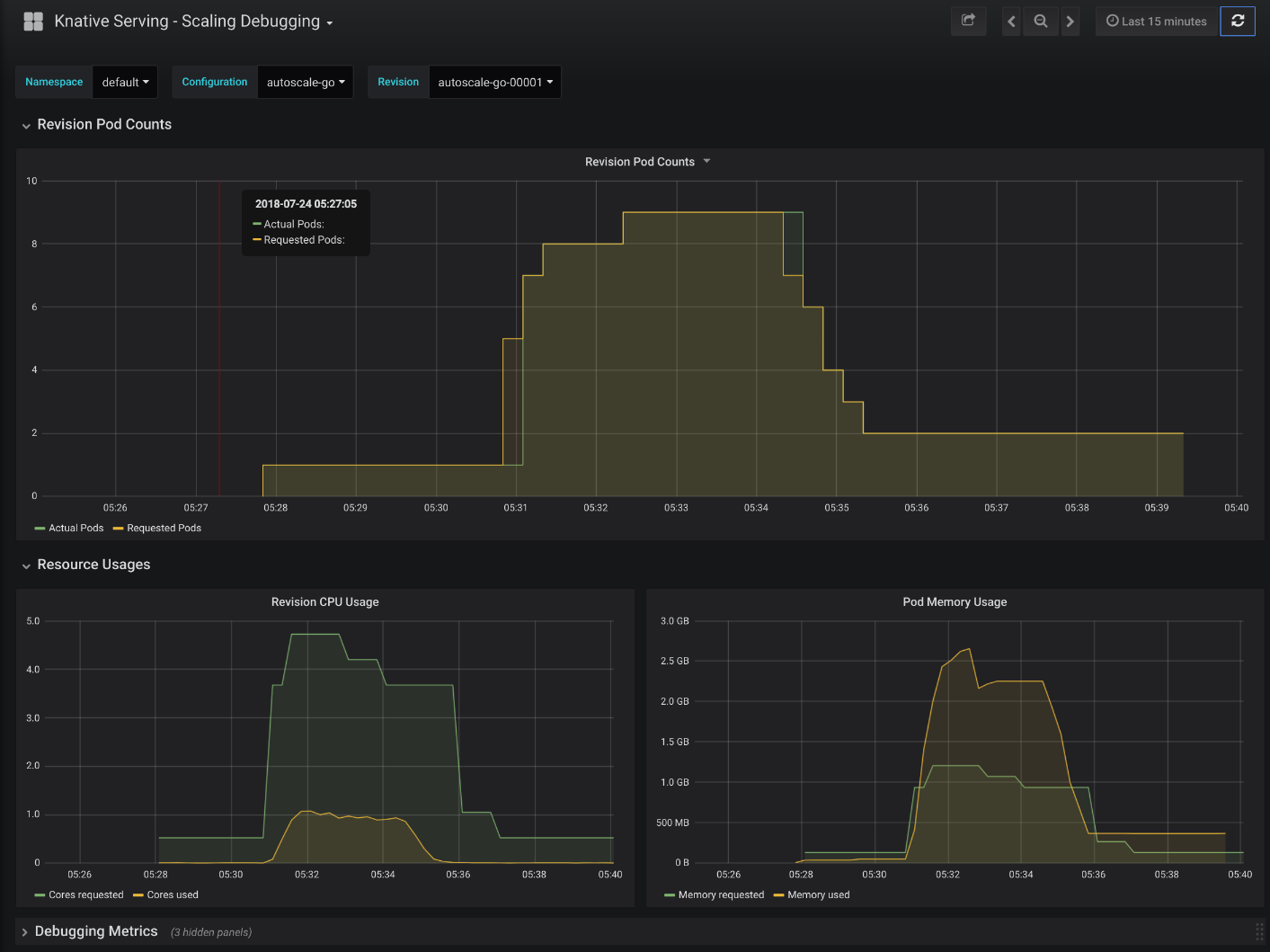Shift time range forward with right arrow
The image size is (1270, 952).
click(1070, 22)
